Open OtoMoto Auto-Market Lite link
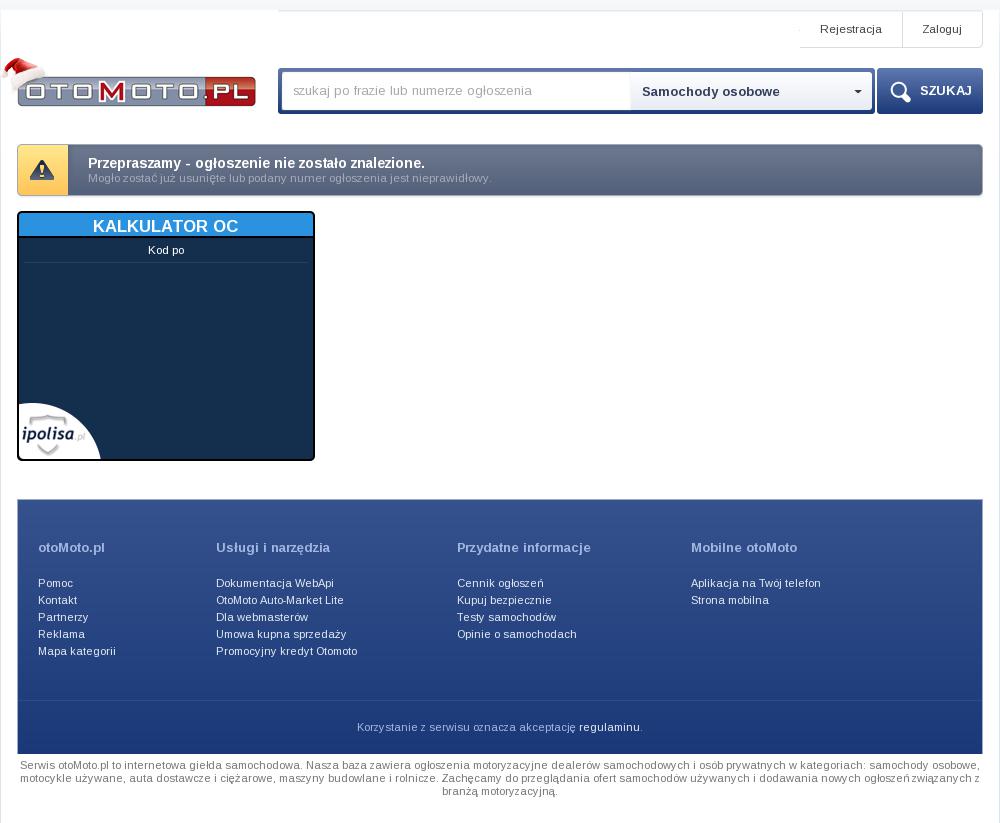The height and width of the screenshot is (823, 1000). [280, 600]
